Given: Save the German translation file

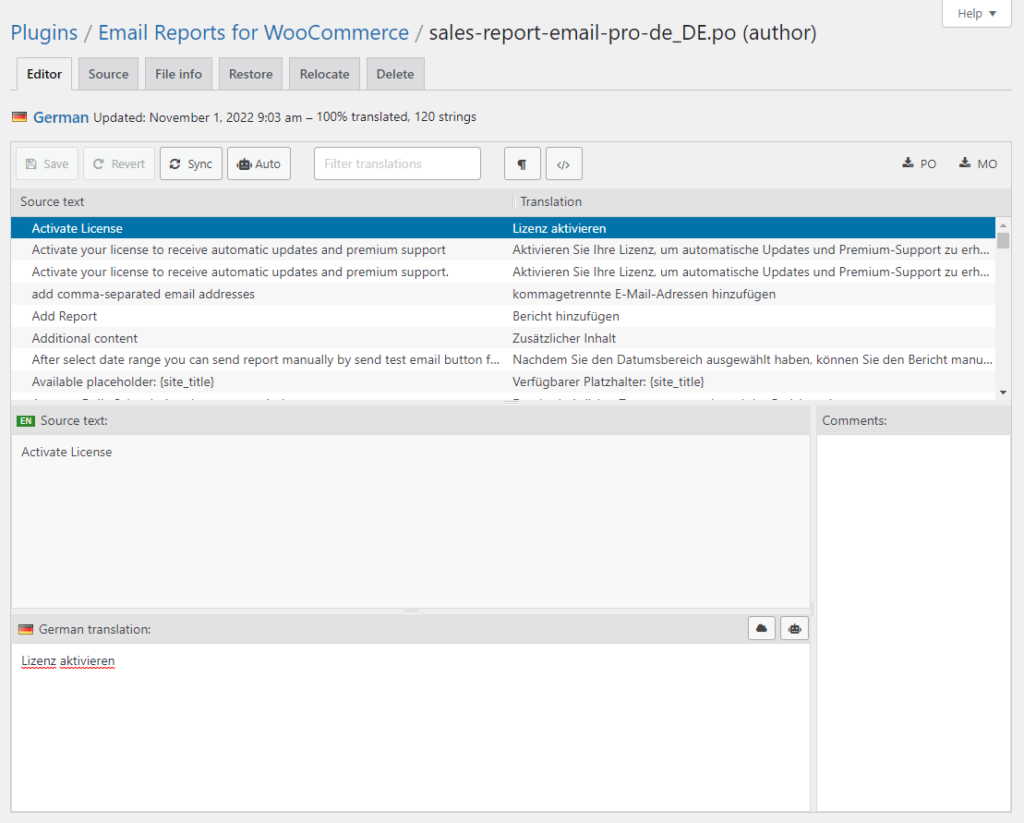Looking at the screenshot, I should [46, 163].
